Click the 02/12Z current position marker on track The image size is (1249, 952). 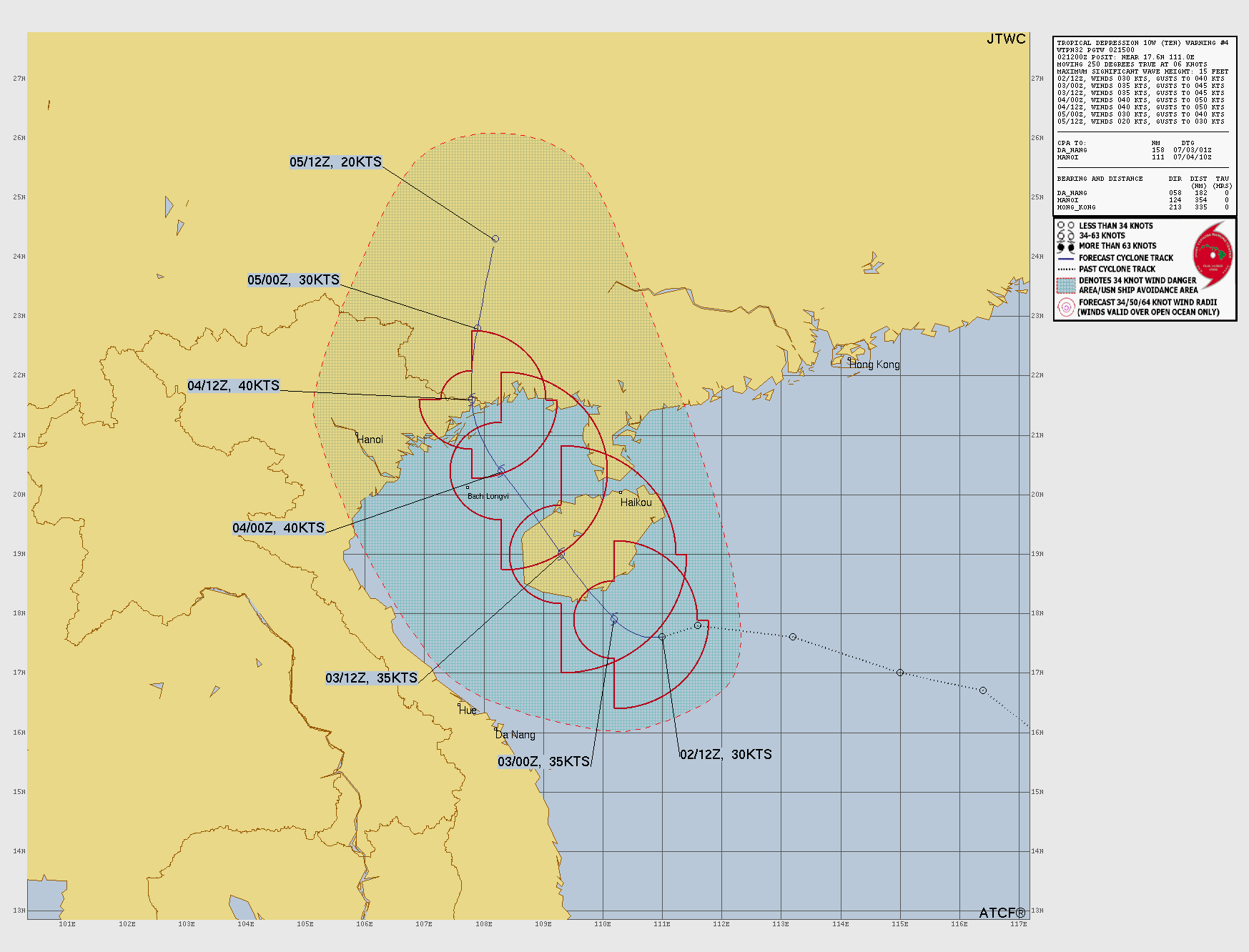[x=662, y=637]
